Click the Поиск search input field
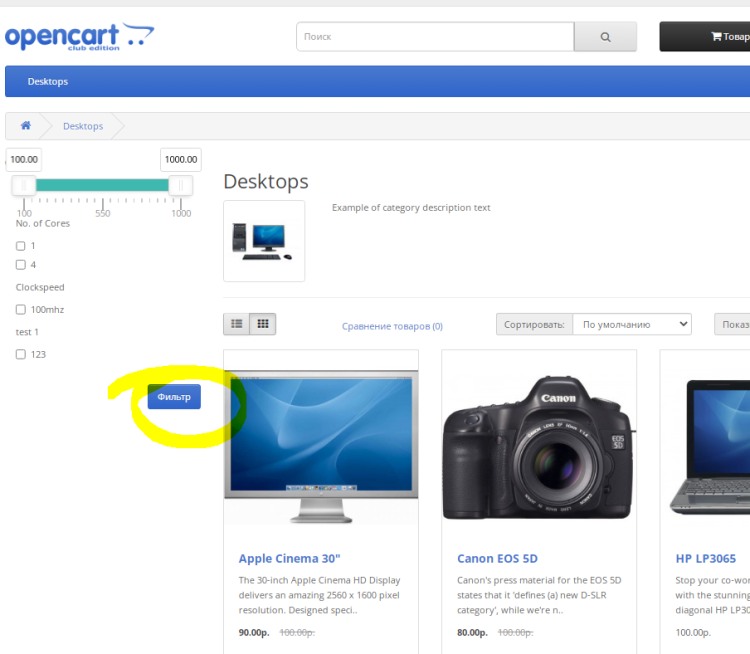The width and height of the screenshot is (750, 654). (435, 37)
